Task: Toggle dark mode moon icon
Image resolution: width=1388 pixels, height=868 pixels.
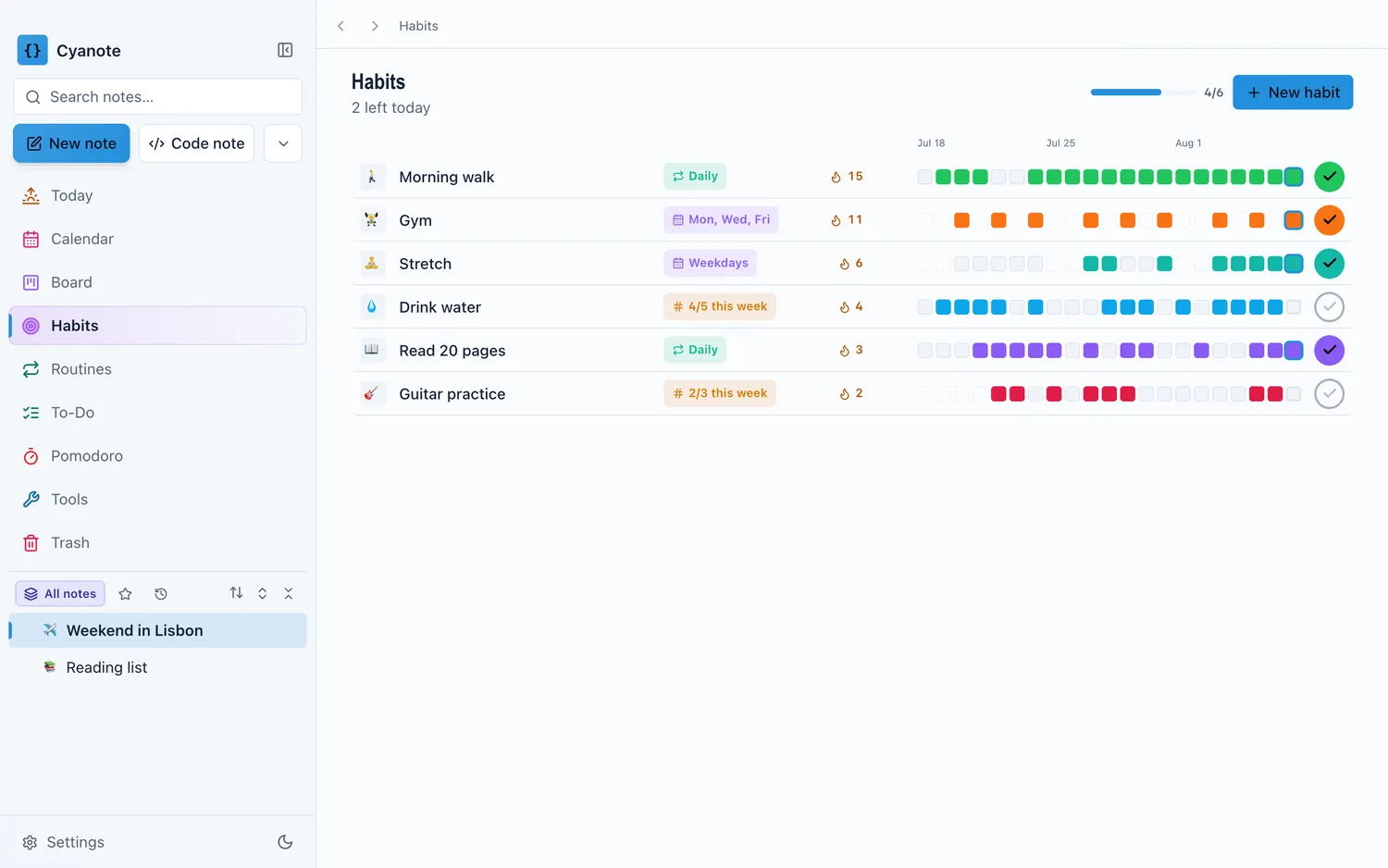Action: tap(285, 842)
